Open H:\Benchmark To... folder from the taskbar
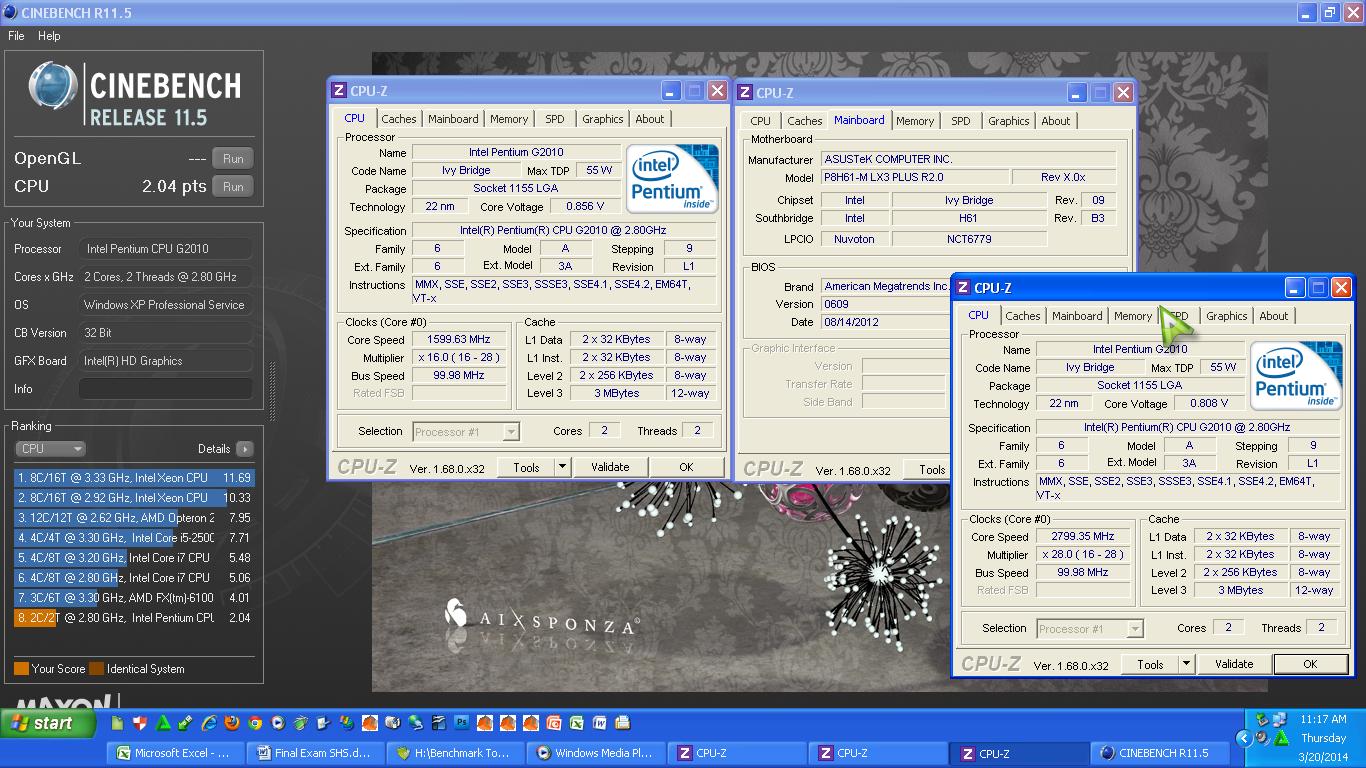1366x768 pixels. [x=457, y=753]
